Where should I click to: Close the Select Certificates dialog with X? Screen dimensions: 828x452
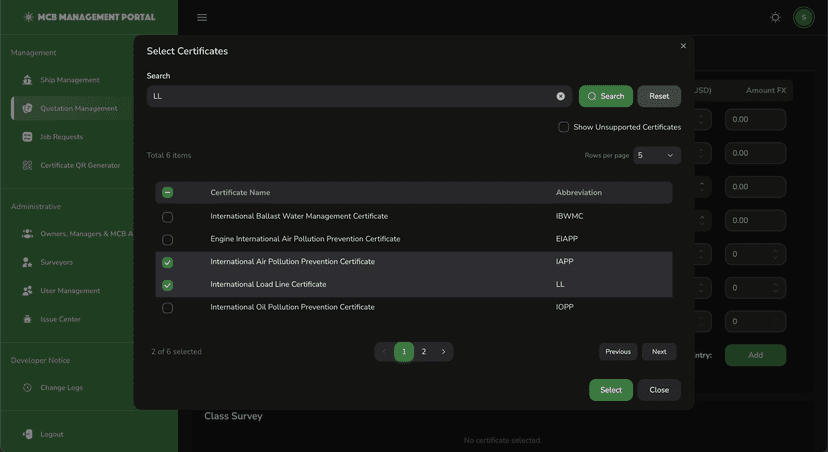[x=683, y=46]
